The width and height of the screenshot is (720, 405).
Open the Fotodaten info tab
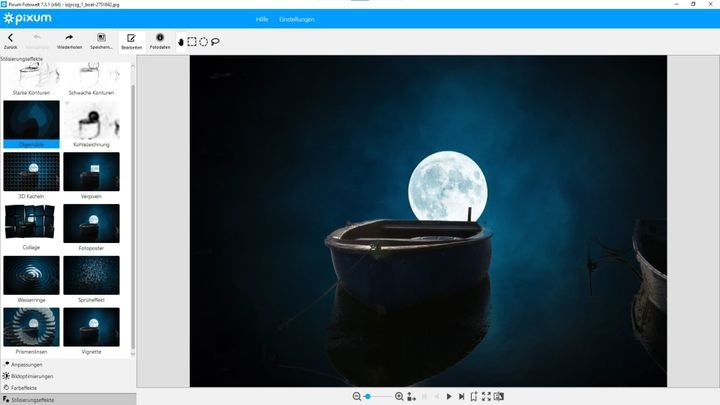pyautogui.click(x=160, y=41)
